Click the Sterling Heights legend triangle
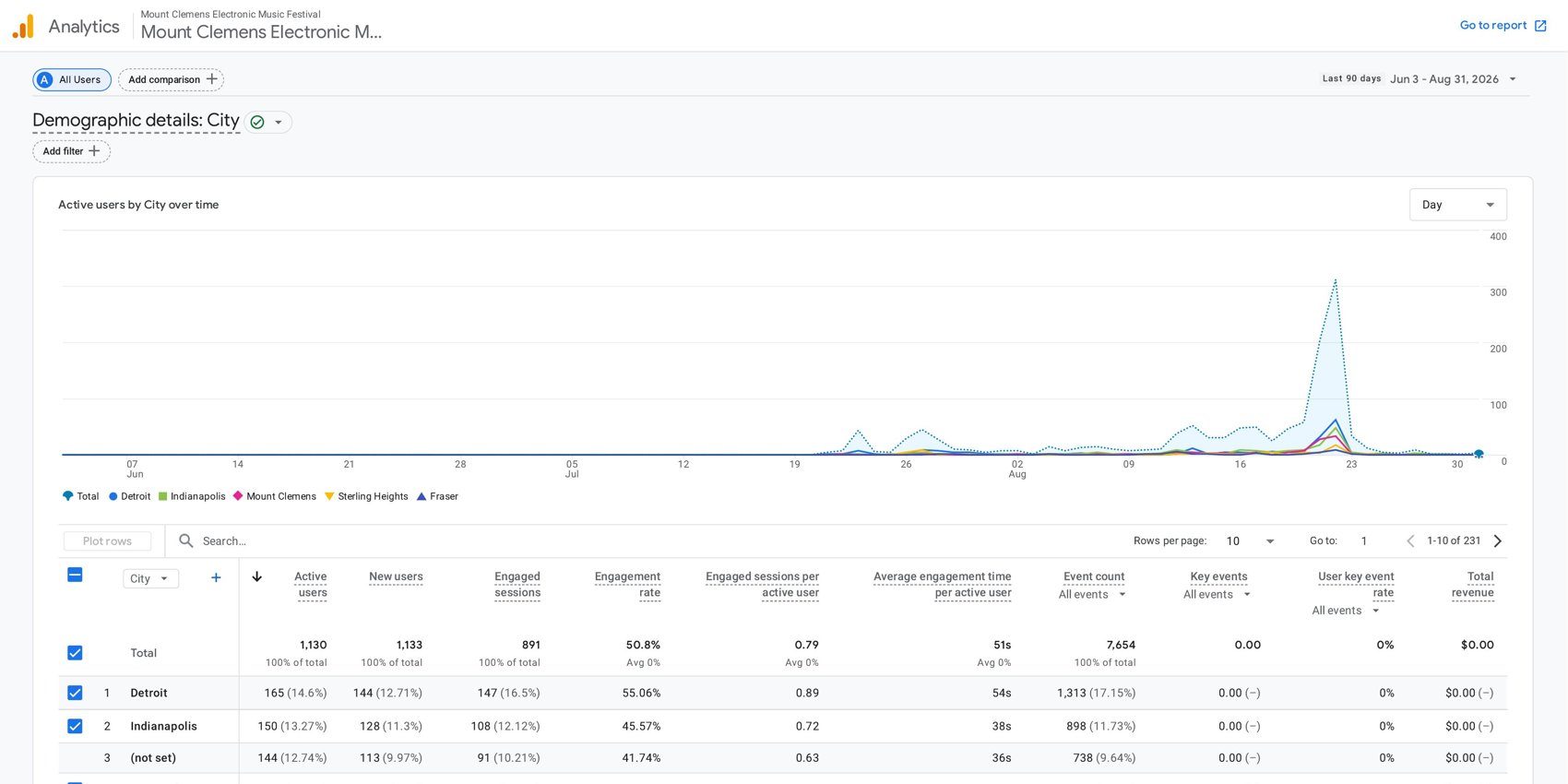Screen dimensions: 1568x784 coord(329,496)
